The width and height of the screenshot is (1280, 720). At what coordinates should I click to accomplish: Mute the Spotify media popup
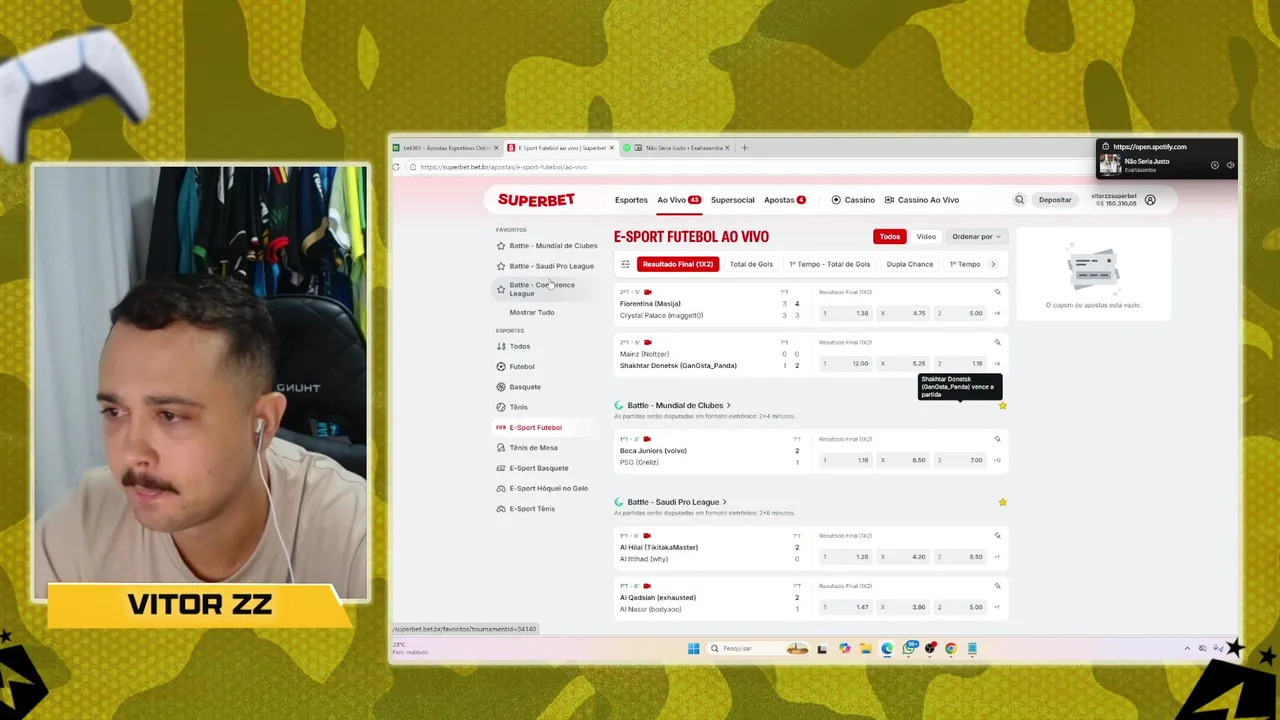point(1231,165)
